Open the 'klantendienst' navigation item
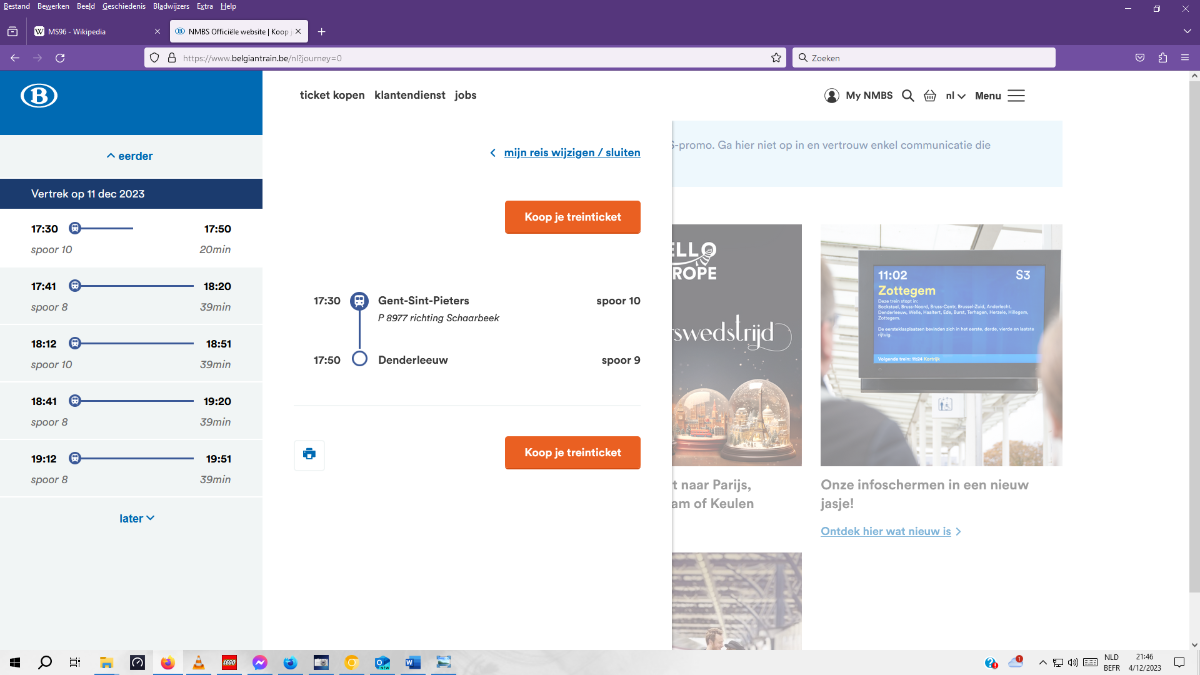Image resolution: width=1200 pixels, height=675 pixels. point(409,96)
